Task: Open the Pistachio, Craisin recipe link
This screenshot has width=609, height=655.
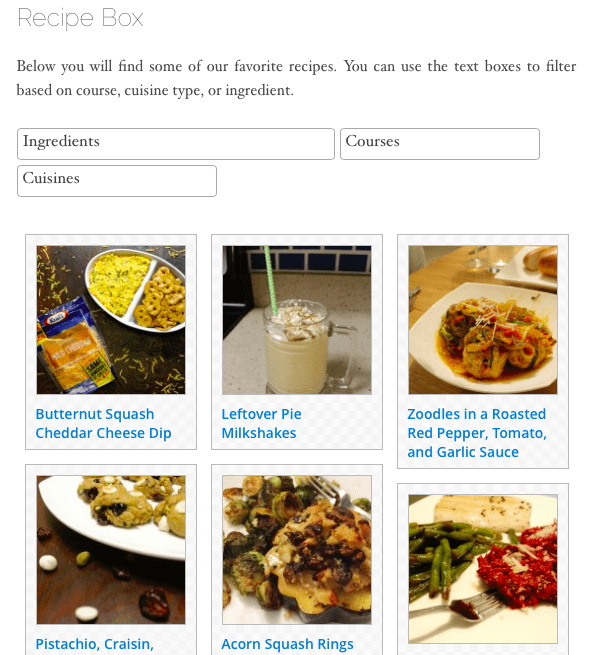Action: point(94,644)
